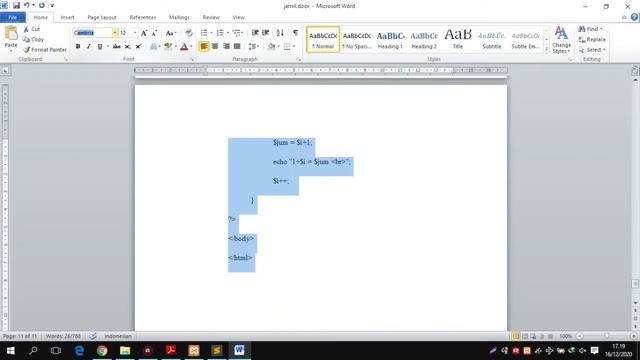Copy the selected text

[33, 39]
